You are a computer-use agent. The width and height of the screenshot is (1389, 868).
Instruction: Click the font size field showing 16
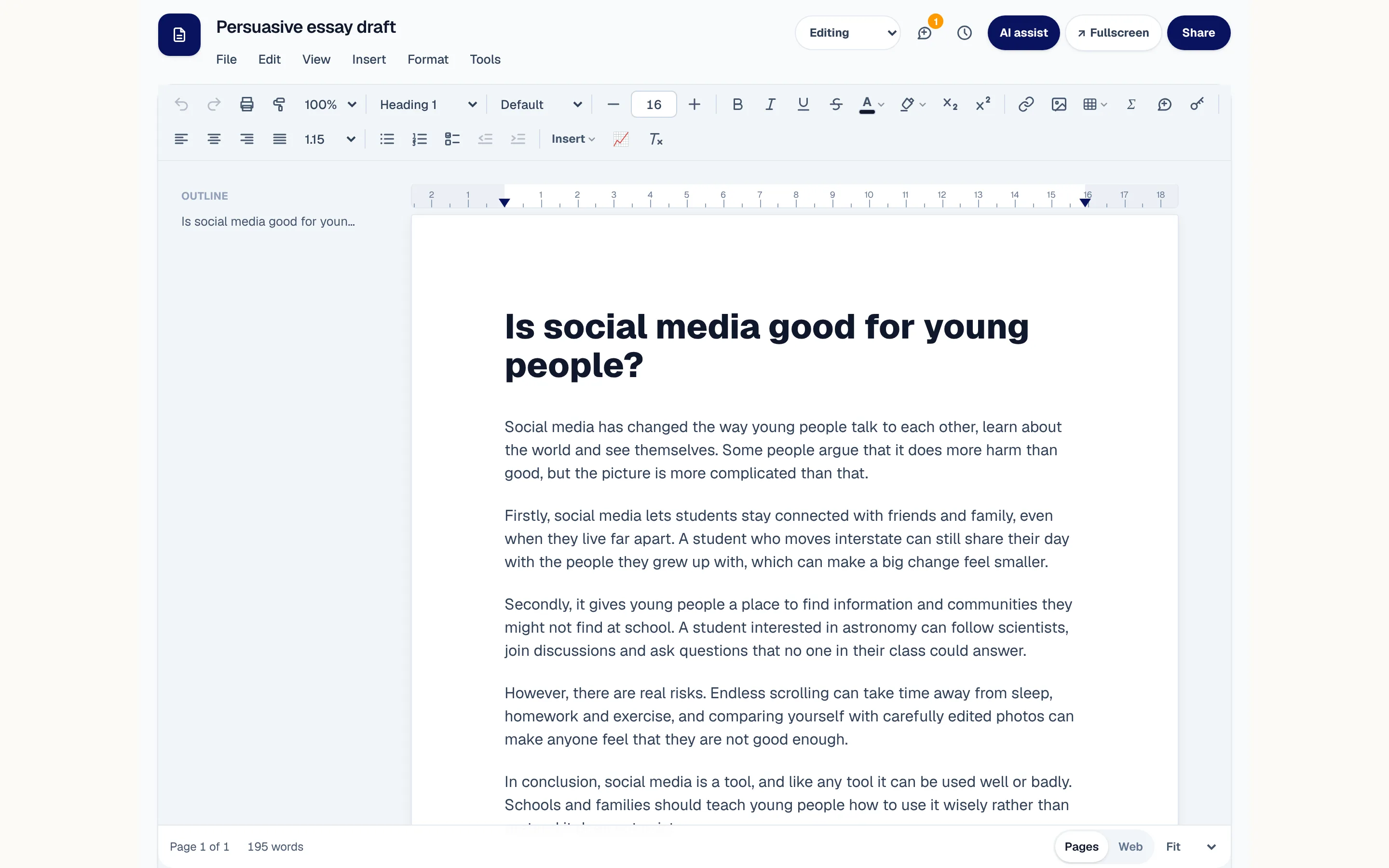[654, 105]
